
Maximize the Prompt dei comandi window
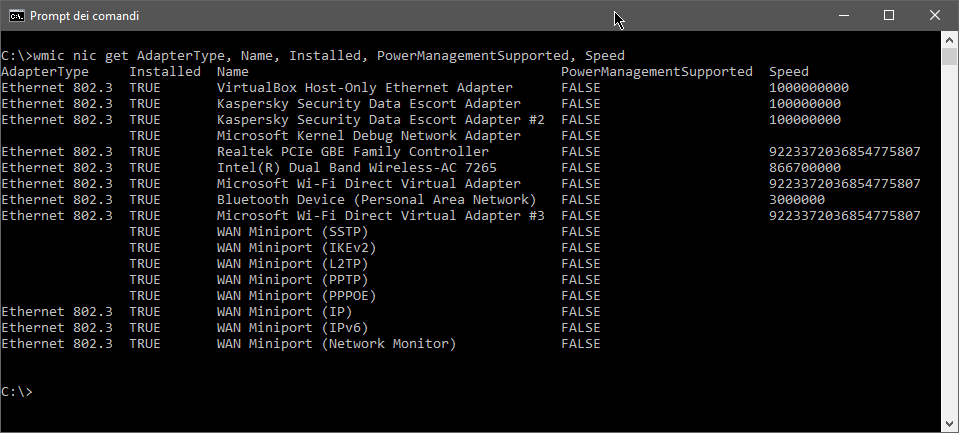[889, 15]
